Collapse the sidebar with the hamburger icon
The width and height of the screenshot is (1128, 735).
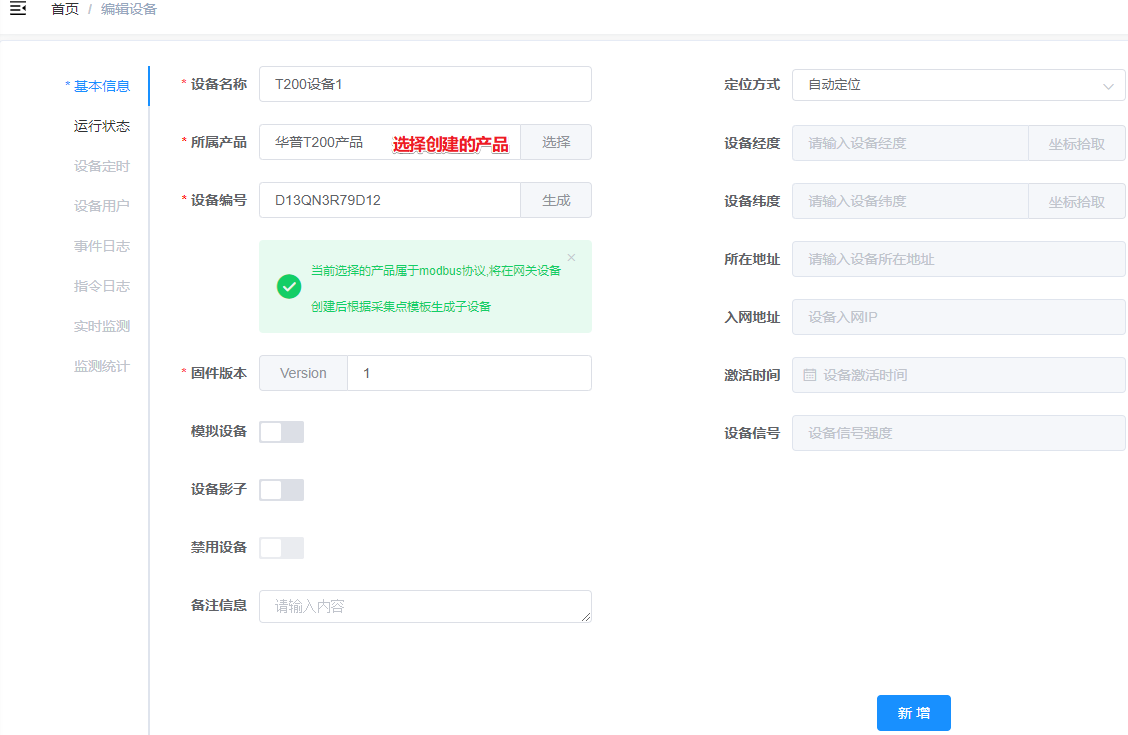point(17,9)
